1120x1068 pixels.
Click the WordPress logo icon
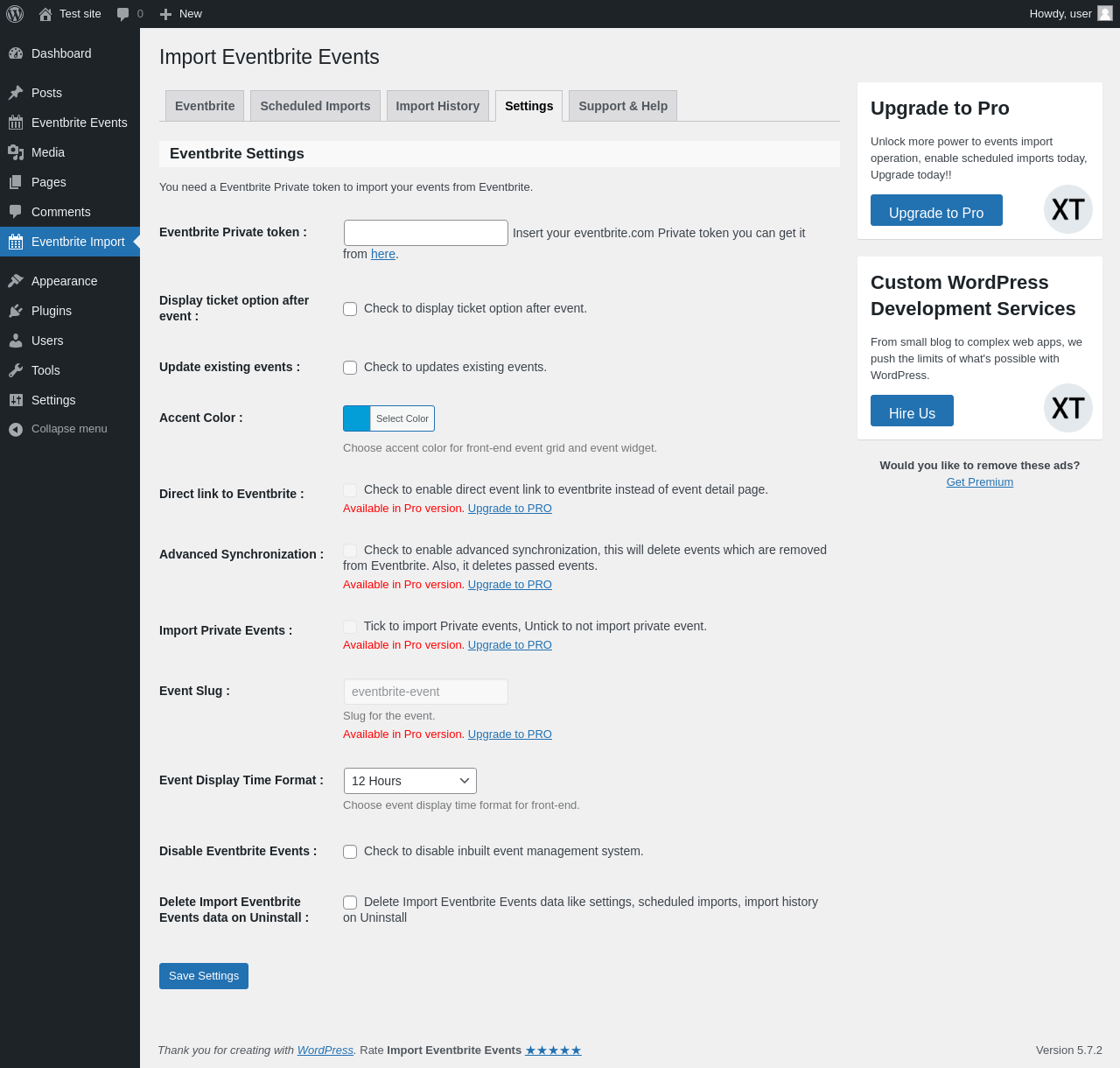coord(15,14)
